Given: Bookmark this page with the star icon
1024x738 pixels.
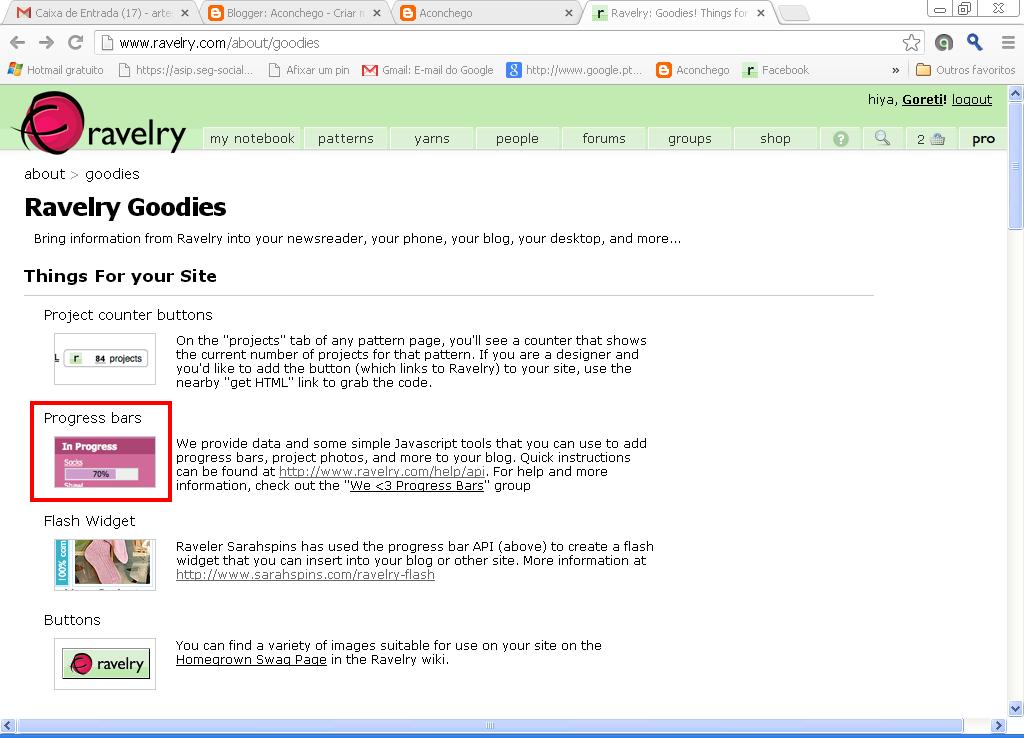Looking at the screenshot, I should (912, 43).
